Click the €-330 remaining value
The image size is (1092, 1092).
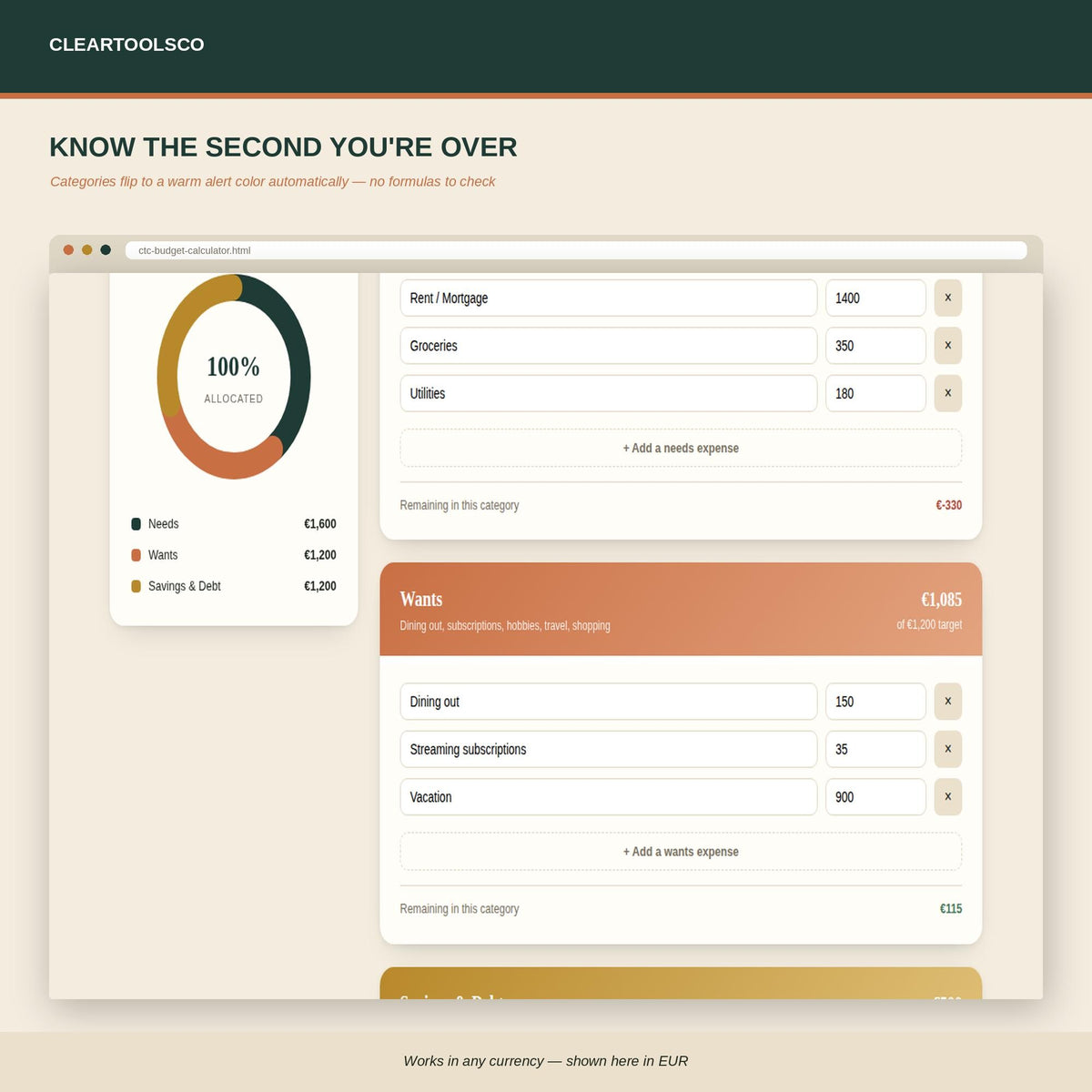coord(948,505)
